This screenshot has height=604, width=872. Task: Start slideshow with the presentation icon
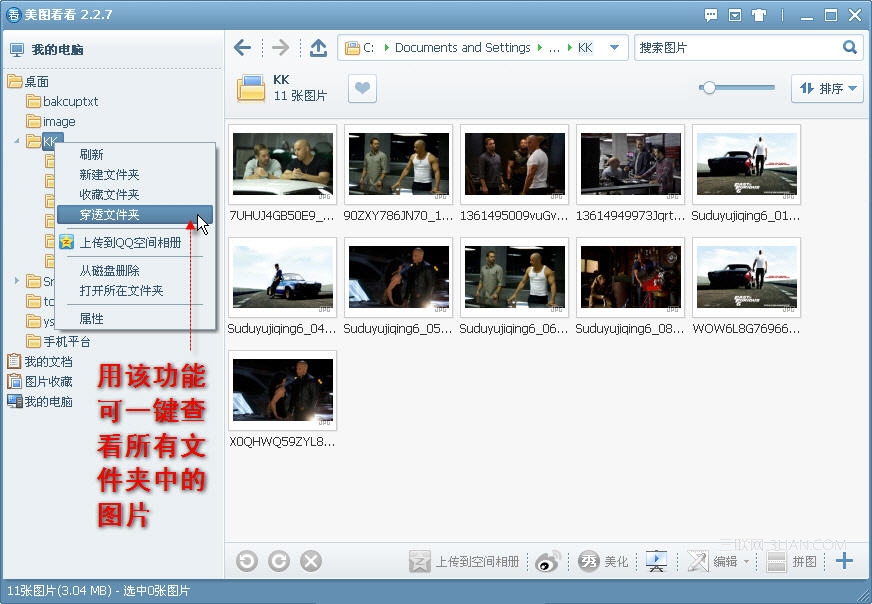[656, 561]
